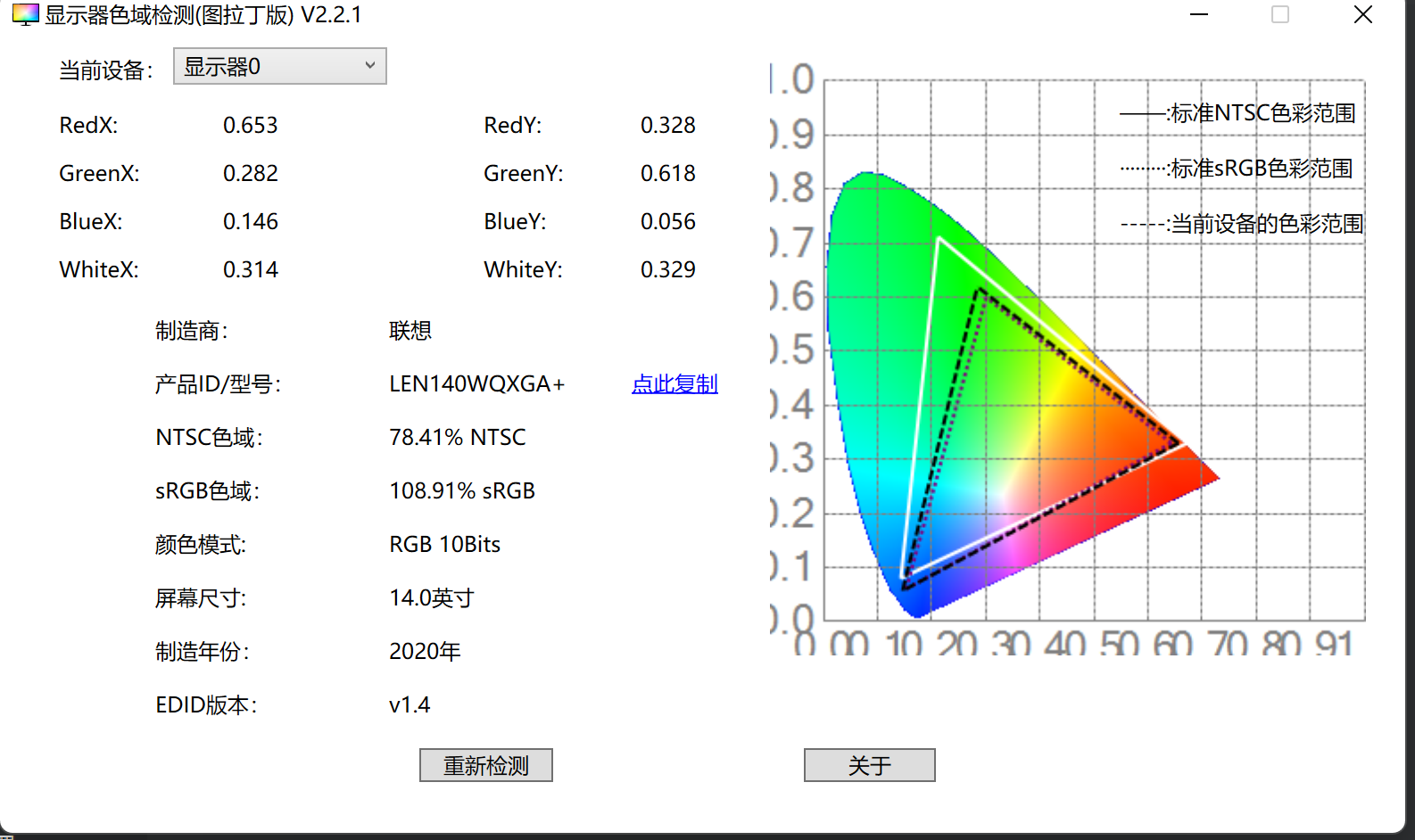Click the 制造商 label
Viewport: 1415px width, 840px height.
coord(192,331)
